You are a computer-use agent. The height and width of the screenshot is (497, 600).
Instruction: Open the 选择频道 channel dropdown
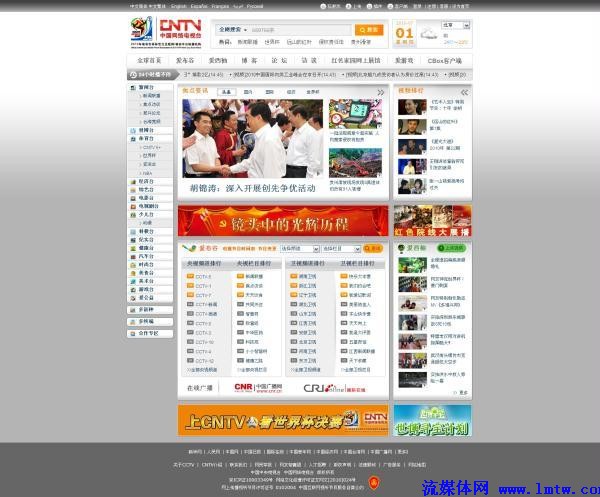coord(299,248)
